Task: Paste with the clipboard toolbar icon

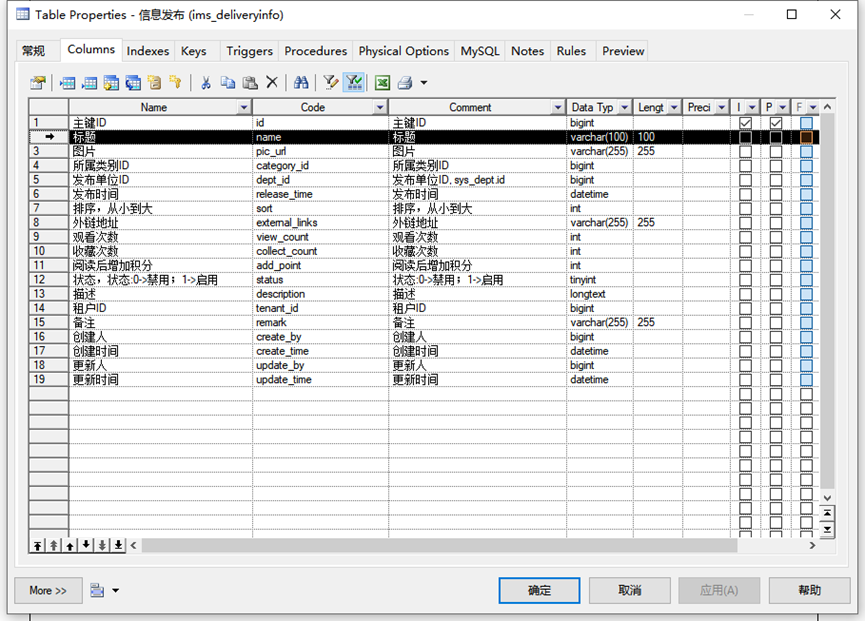Action: (x=250, y=83)
